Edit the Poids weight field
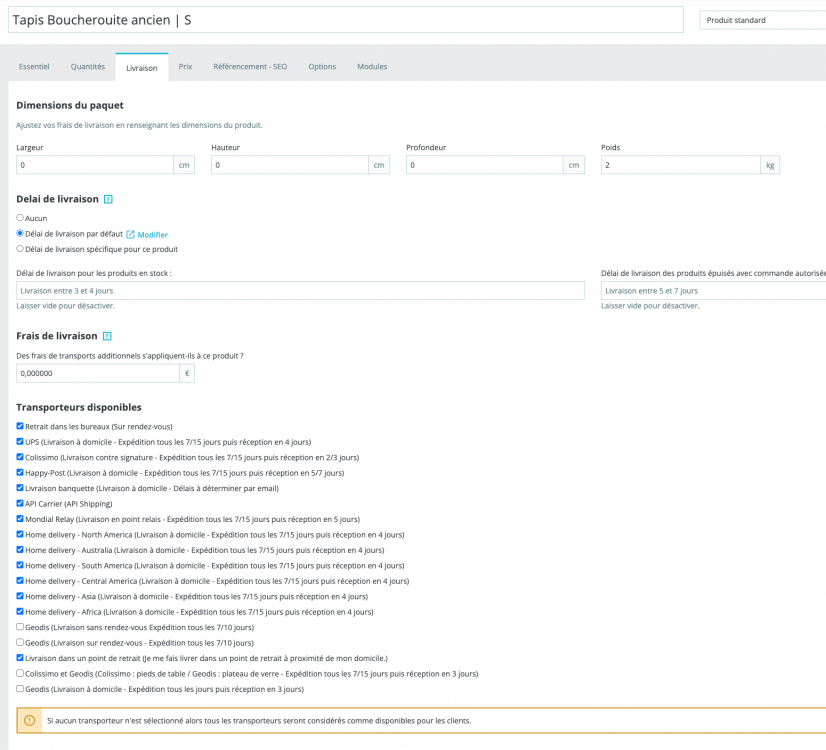Viewport: 826px width, 750px height. point(681,165)
